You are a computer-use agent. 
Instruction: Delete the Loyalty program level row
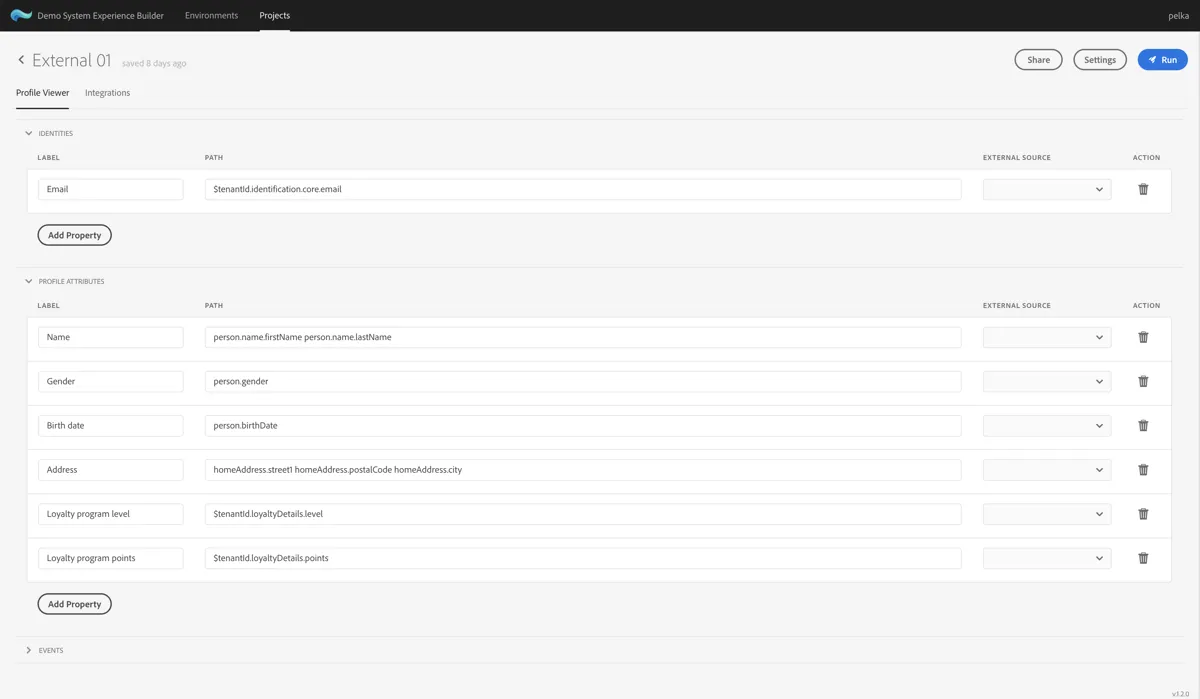1143,514
